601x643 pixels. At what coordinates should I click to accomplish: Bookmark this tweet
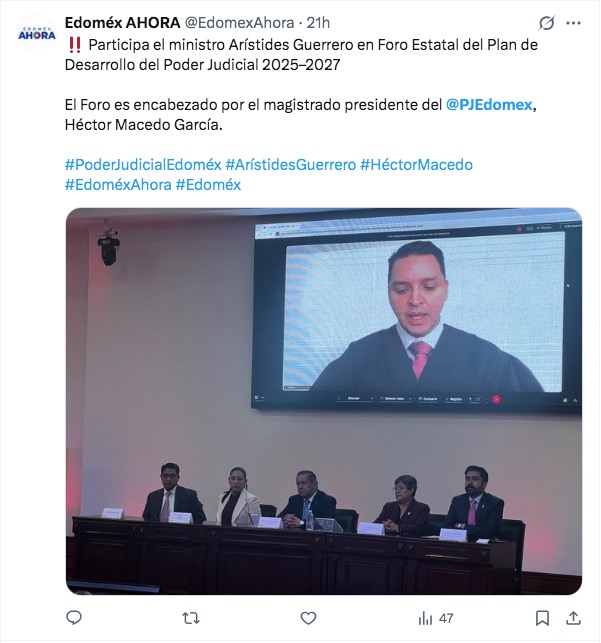click(542, 618)
